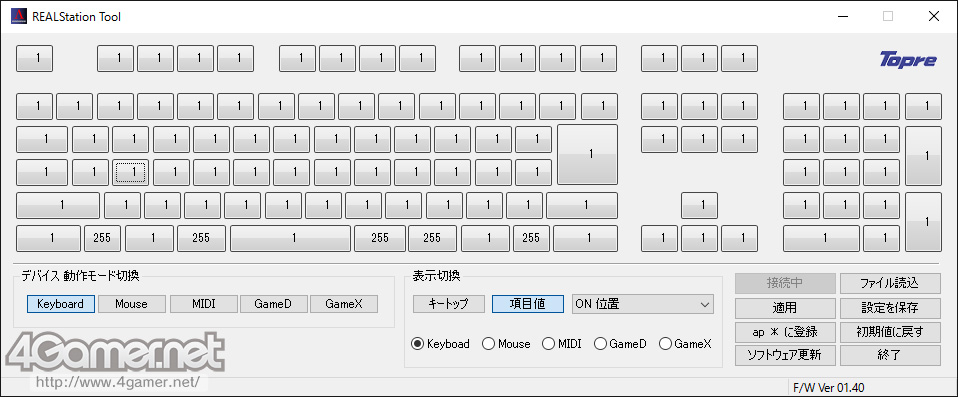Select the large Enter key button
The height and width of the screenshot is (397, 958).
pos(587,155)
